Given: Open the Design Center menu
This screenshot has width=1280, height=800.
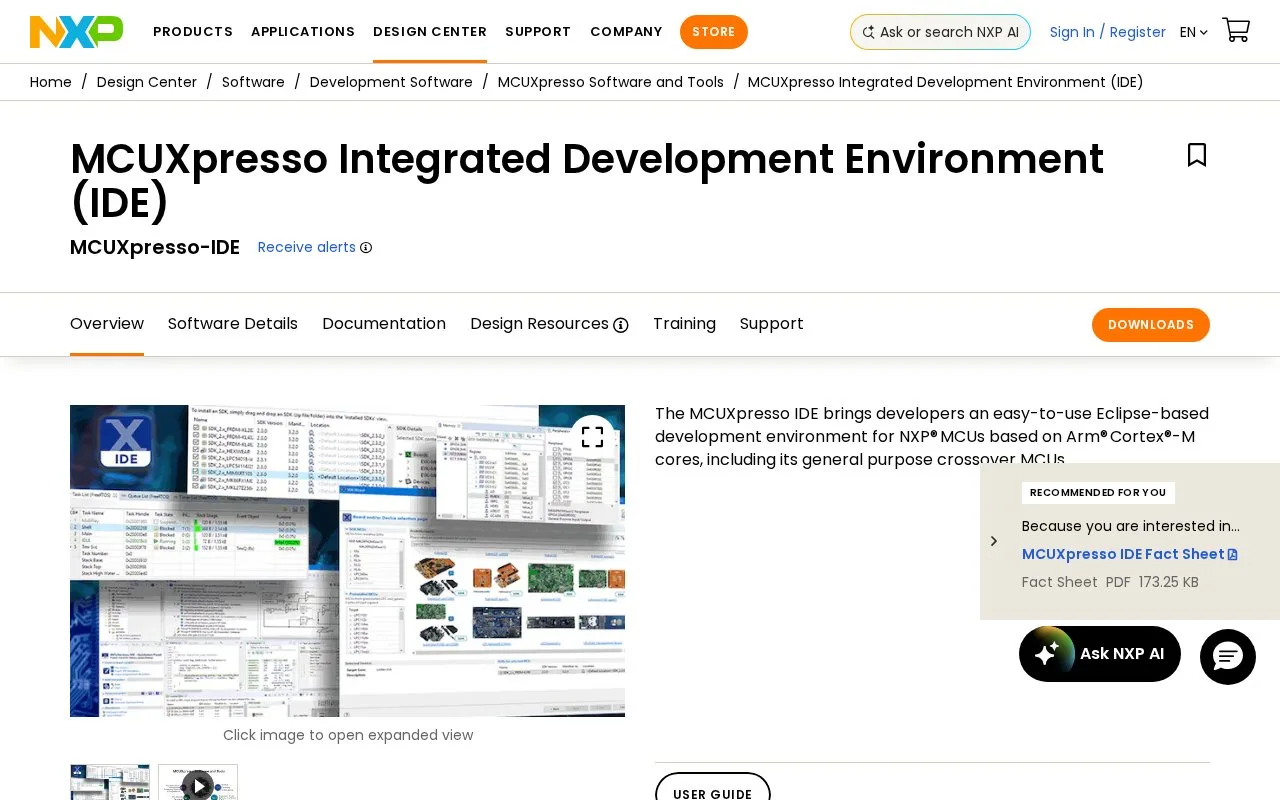Looking at the screenshot, I should click(x=430, y=31).
